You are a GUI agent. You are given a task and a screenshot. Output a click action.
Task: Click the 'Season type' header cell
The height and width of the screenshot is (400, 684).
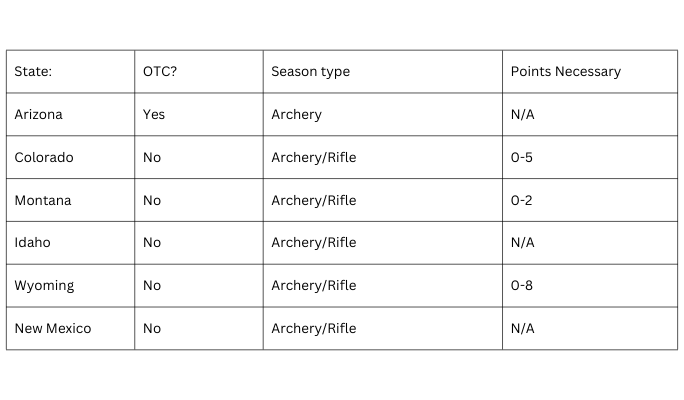310,72
